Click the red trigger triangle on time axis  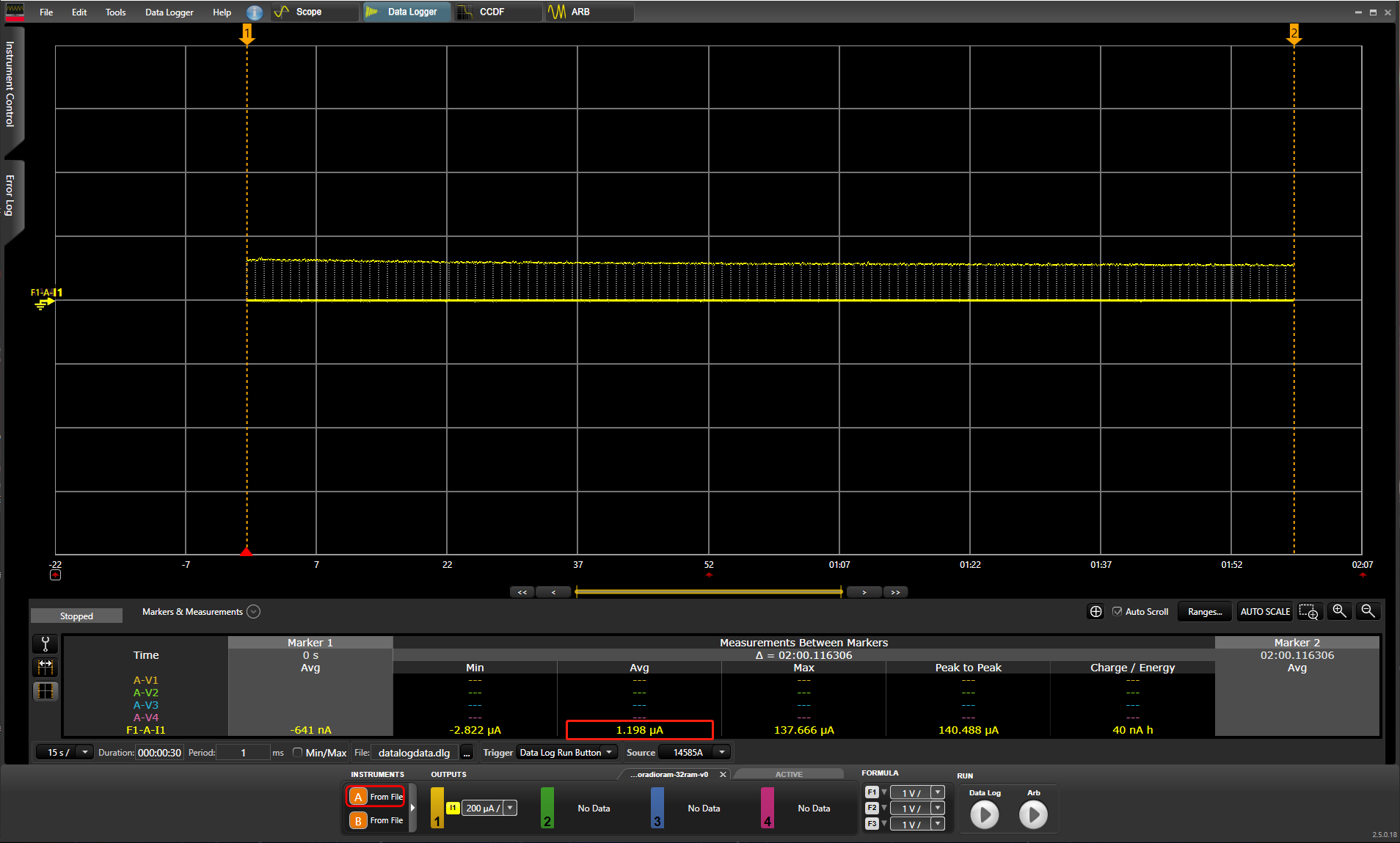point(247,551)
